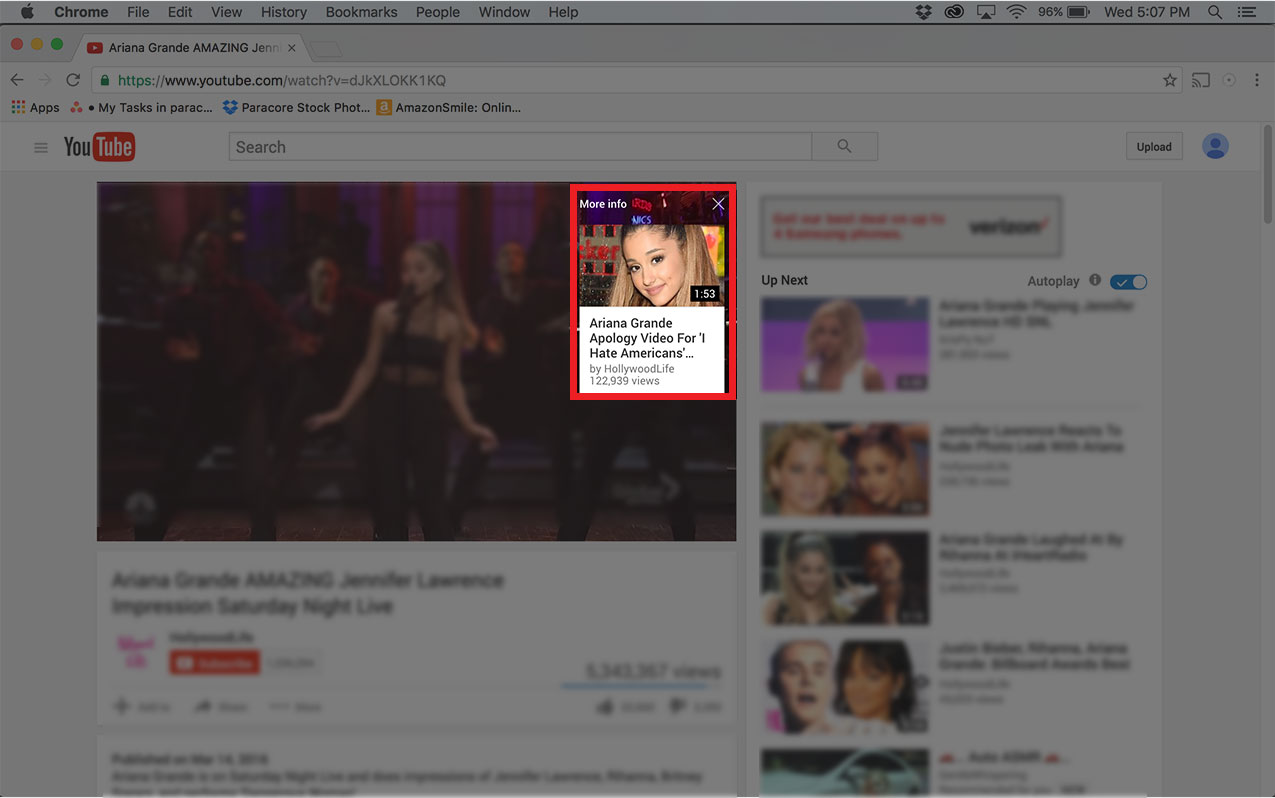Click the blurred red Subscribe button
The image size is (1275, 798).
(x=214, y=663)
